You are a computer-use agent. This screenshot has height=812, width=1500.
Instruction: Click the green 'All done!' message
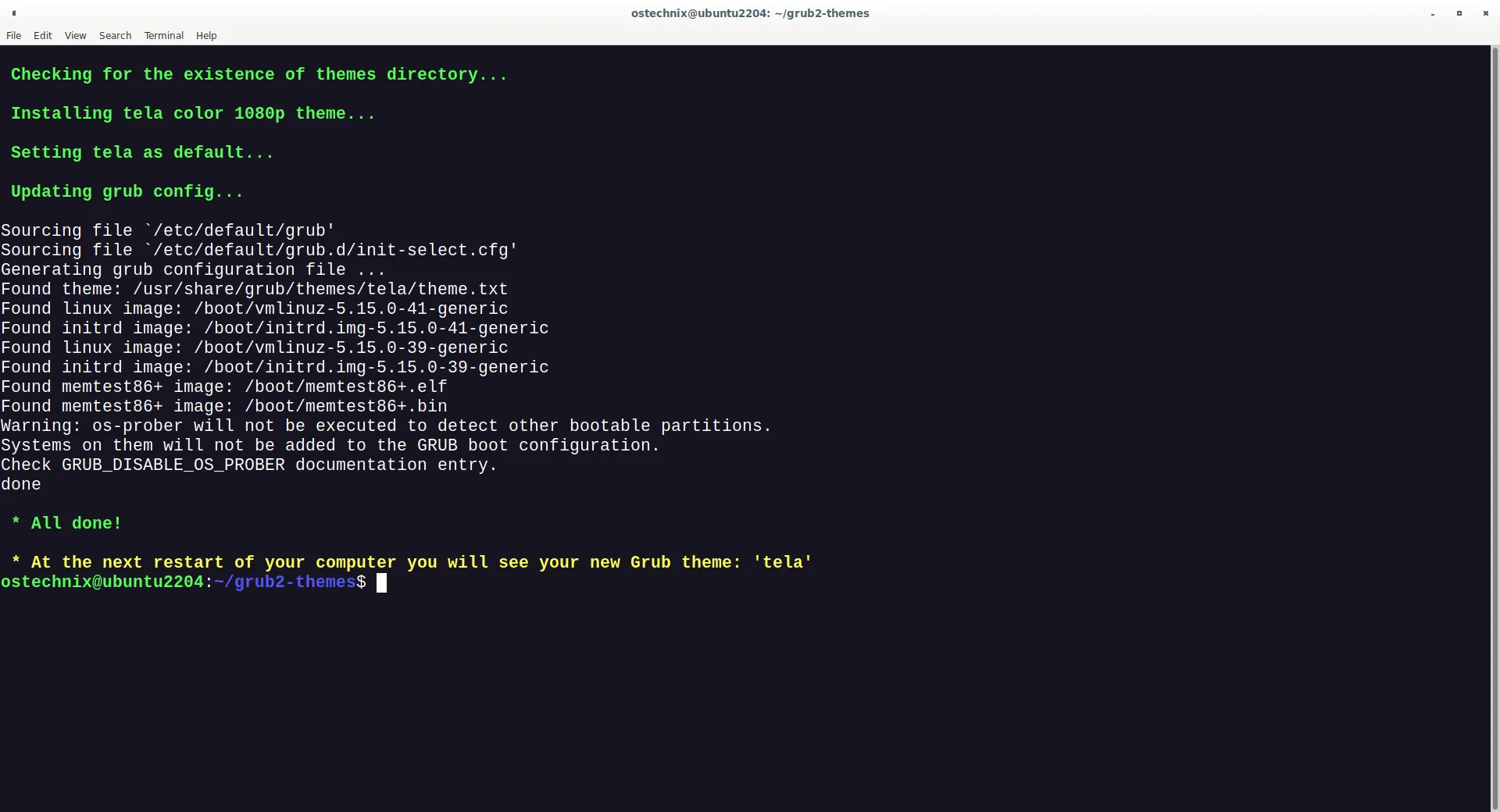tap(66, 523)
